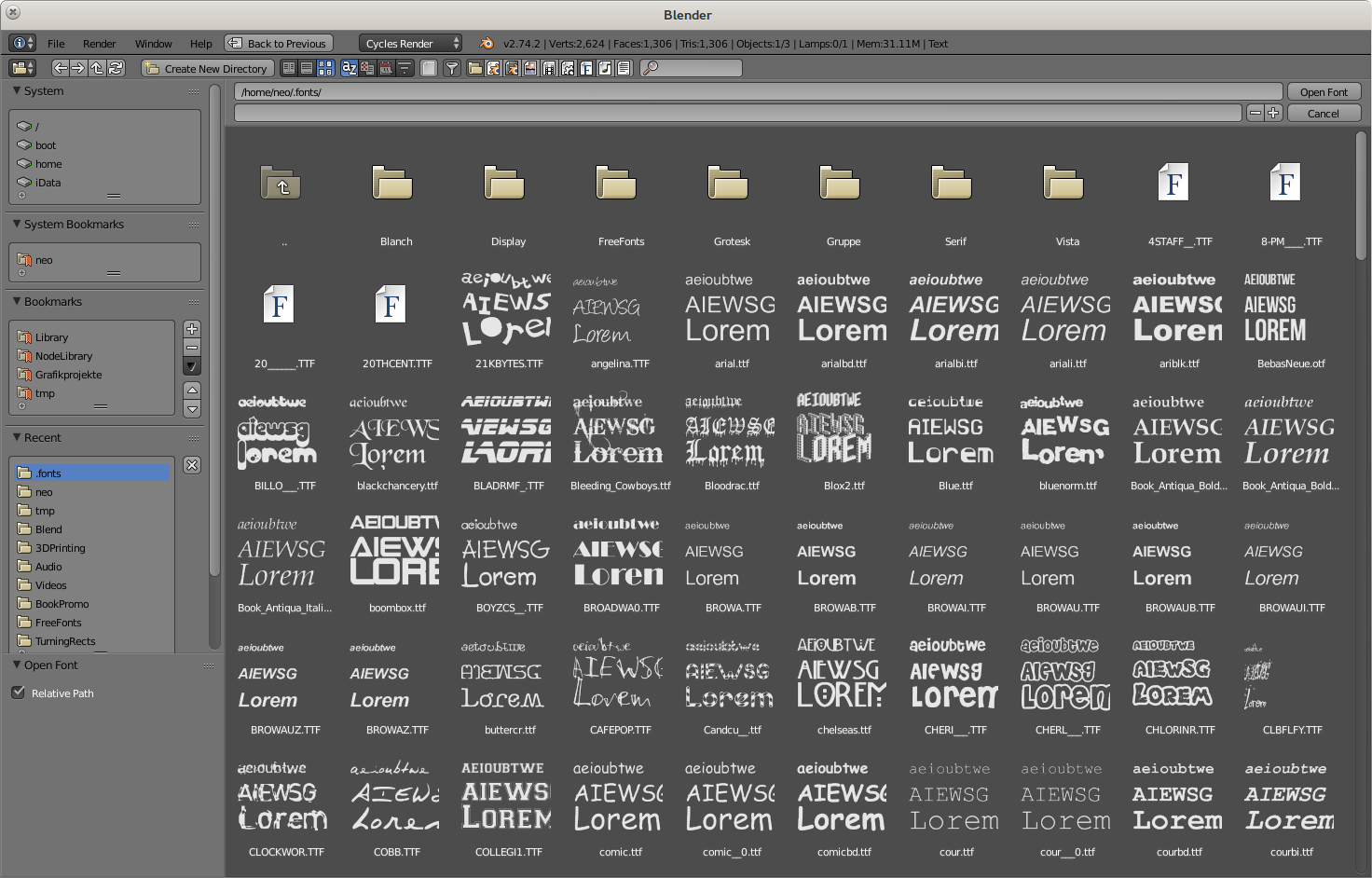Open the Cycles Render engine dropdown
Viewport: 1372px width, 878px height.
point(410,43)
